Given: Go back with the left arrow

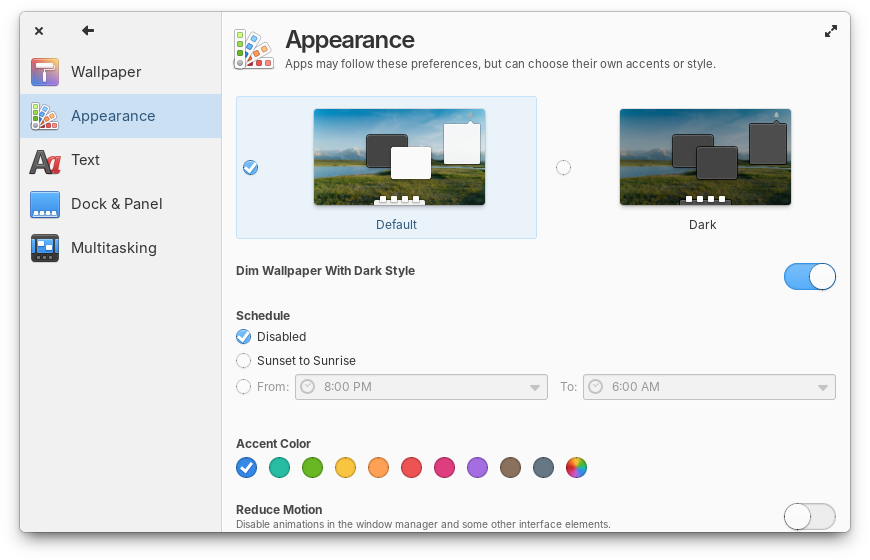Looking at the screenshot, I should point(88,31).
